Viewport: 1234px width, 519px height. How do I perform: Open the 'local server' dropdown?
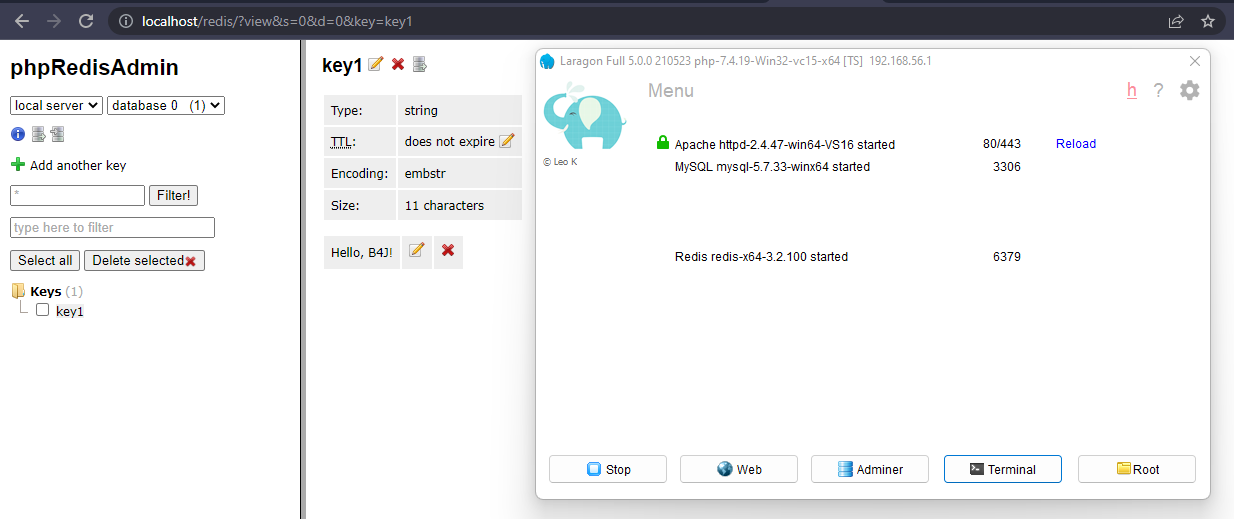pos(56,105)
